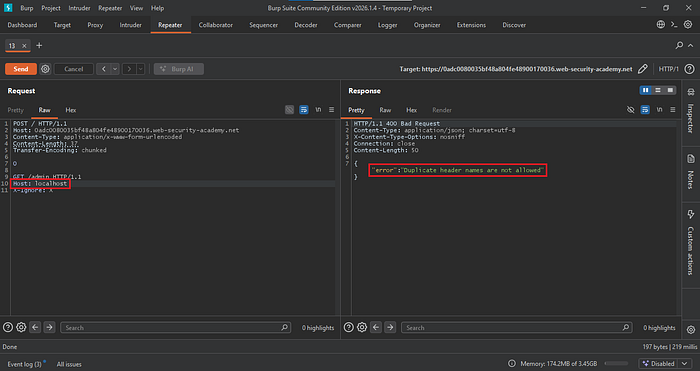Open the Help menu
This screenshot has height=371, width=700.
(157, 8)
